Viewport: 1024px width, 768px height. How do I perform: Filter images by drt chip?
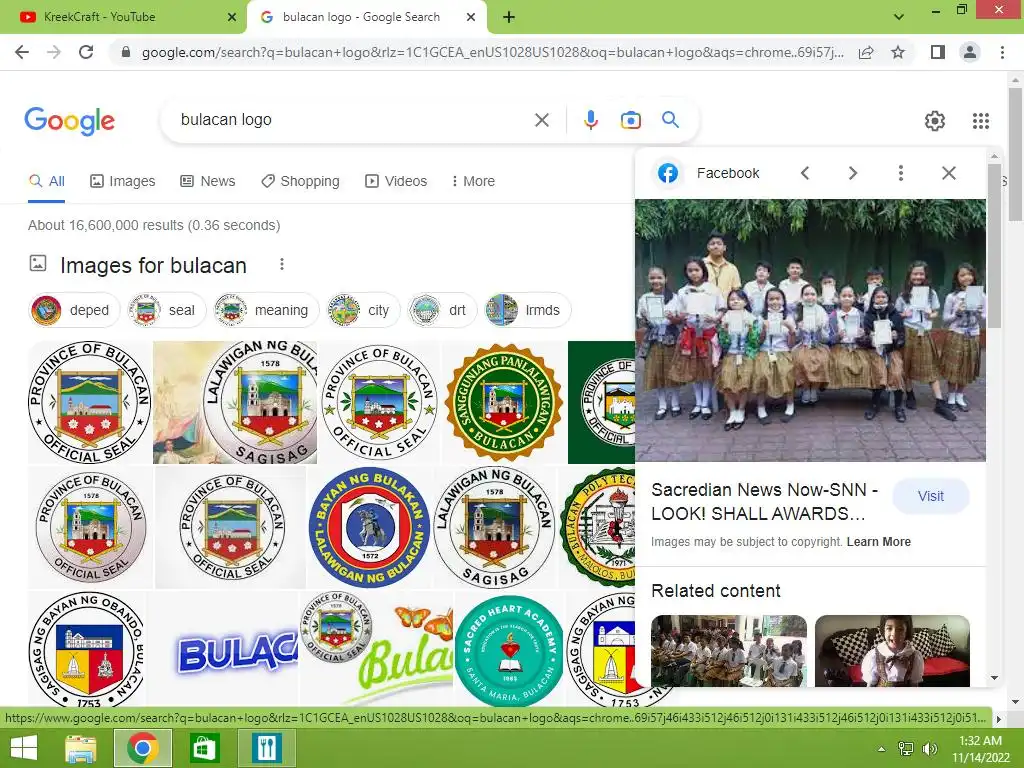(442, 310)
